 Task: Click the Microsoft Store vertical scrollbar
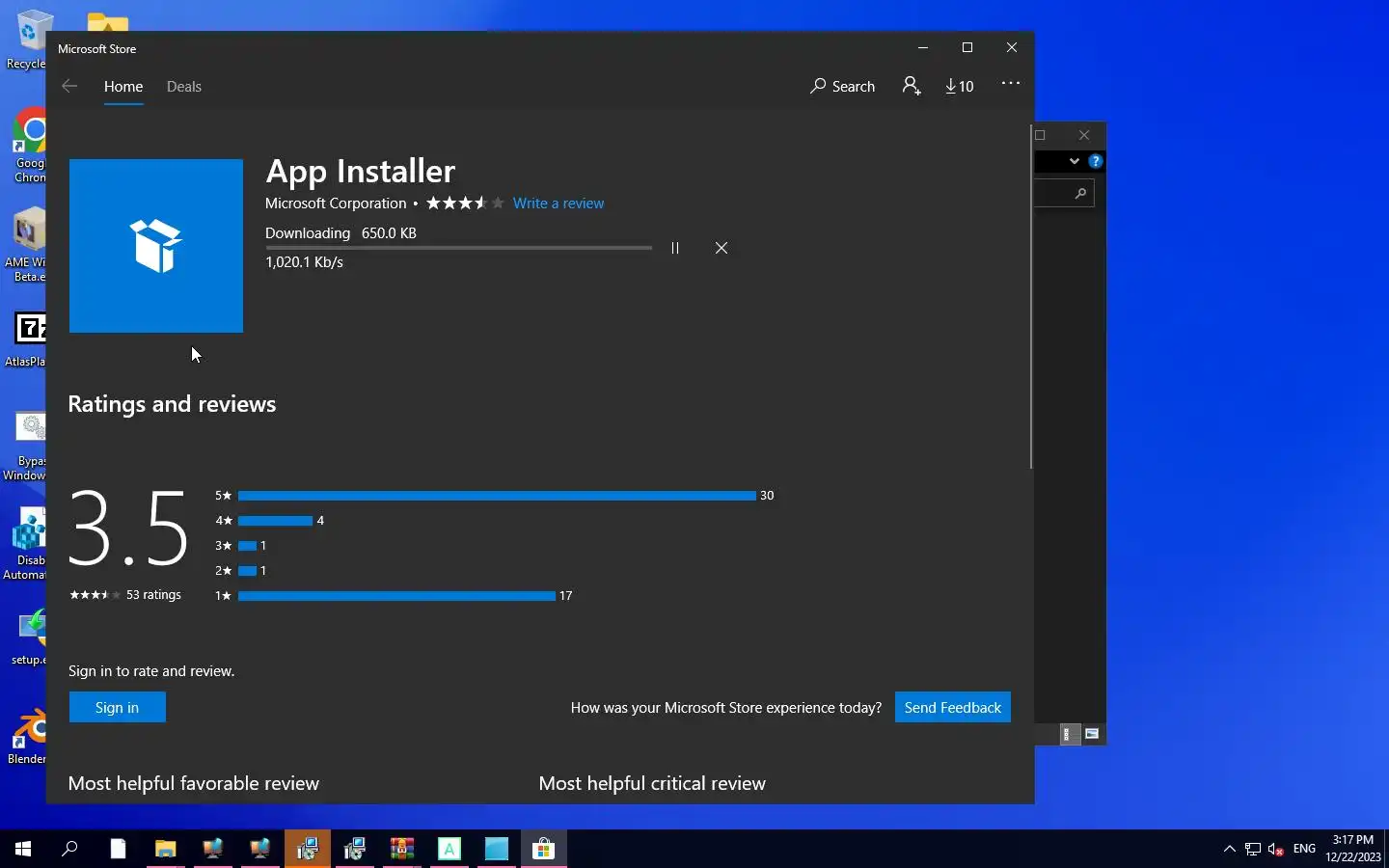point(1031,297)
